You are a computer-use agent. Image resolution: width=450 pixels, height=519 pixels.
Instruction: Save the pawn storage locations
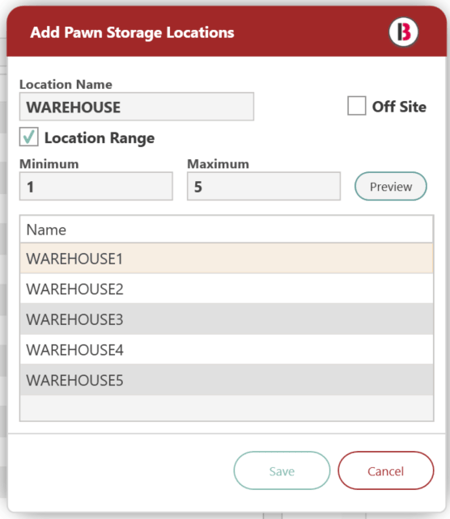(x=282, y=471)
